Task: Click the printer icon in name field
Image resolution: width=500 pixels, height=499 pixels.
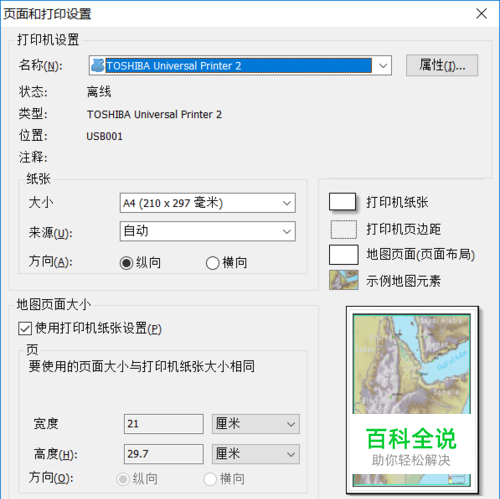Action: pyautogui.click(x=98, y=65)
